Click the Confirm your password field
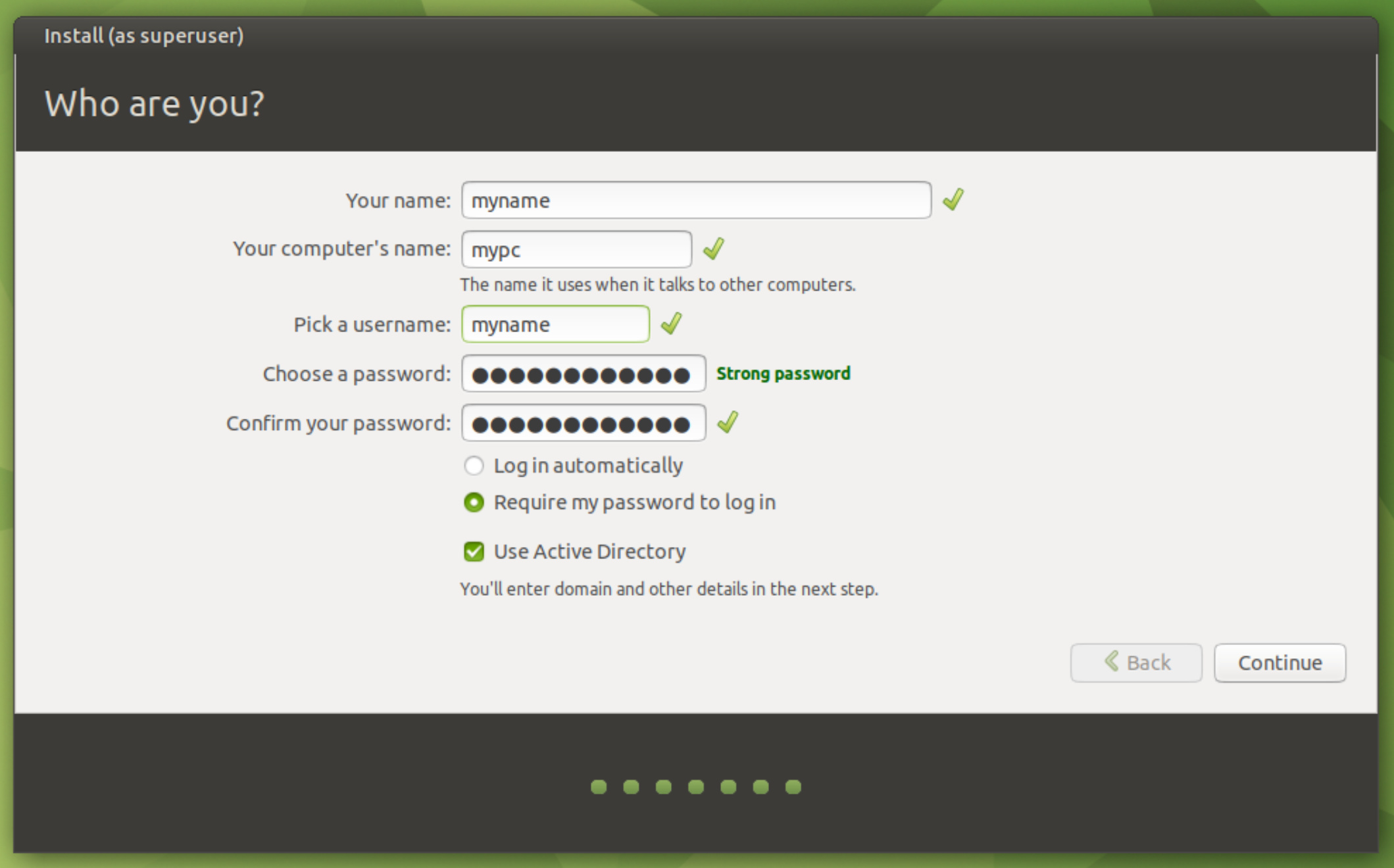The image size is (1394, 868). [x=583, y=423]
